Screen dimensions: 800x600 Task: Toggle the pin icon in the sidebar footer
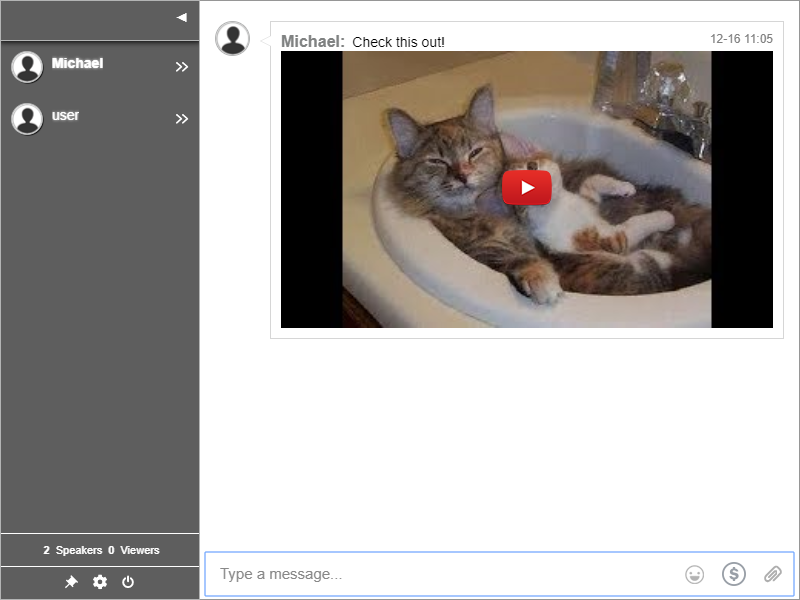(71, 582)
